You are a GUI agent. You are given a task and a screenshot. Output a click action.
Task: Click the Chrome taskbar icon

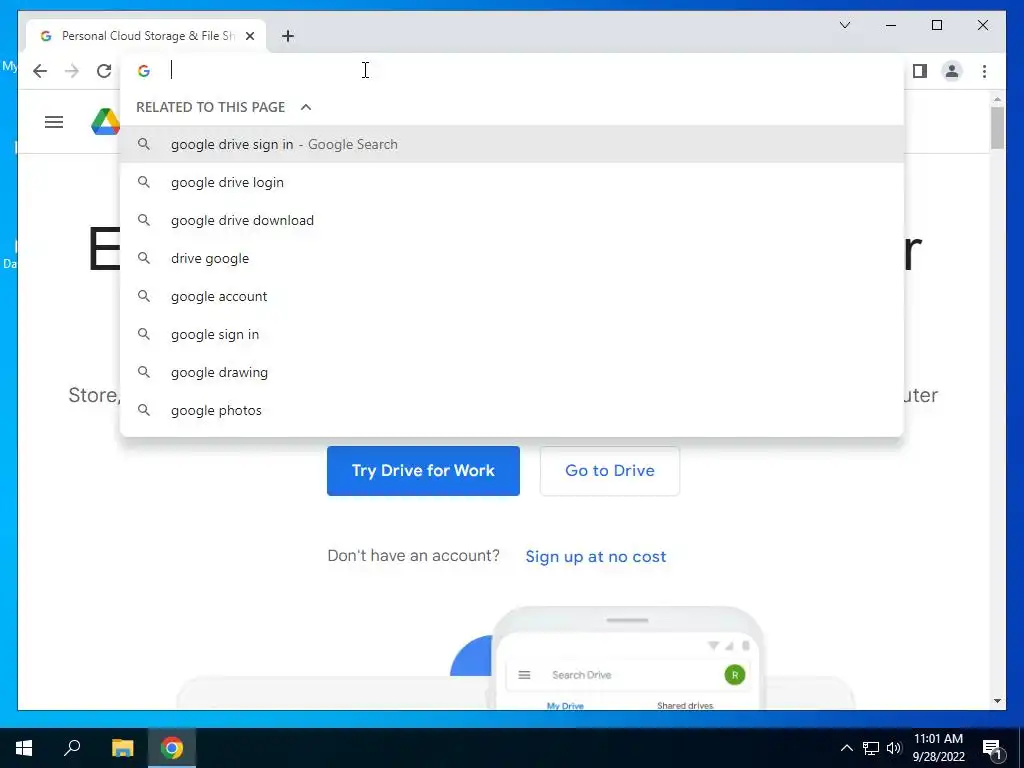click(172, 748)
